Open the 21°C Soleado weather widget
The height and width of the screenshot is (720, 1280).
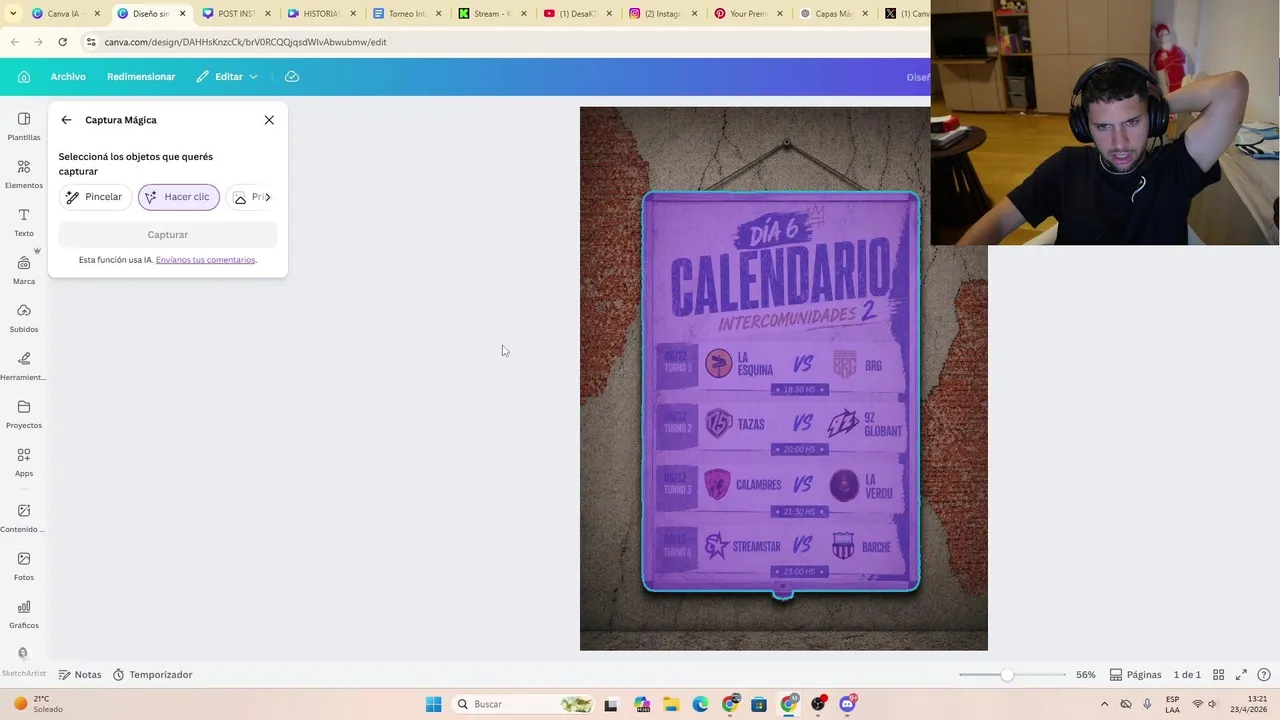(x=38, y=704)
